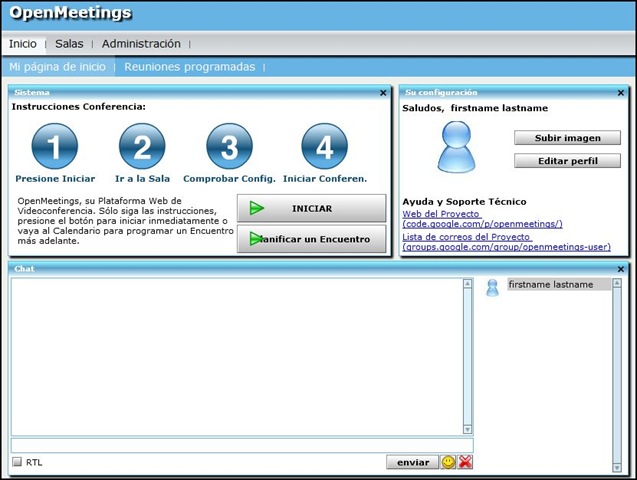This screenshot has width=637, height=480.
Task: Open the Salas menu
Action: pyautogui.click(x=69, y=44)
